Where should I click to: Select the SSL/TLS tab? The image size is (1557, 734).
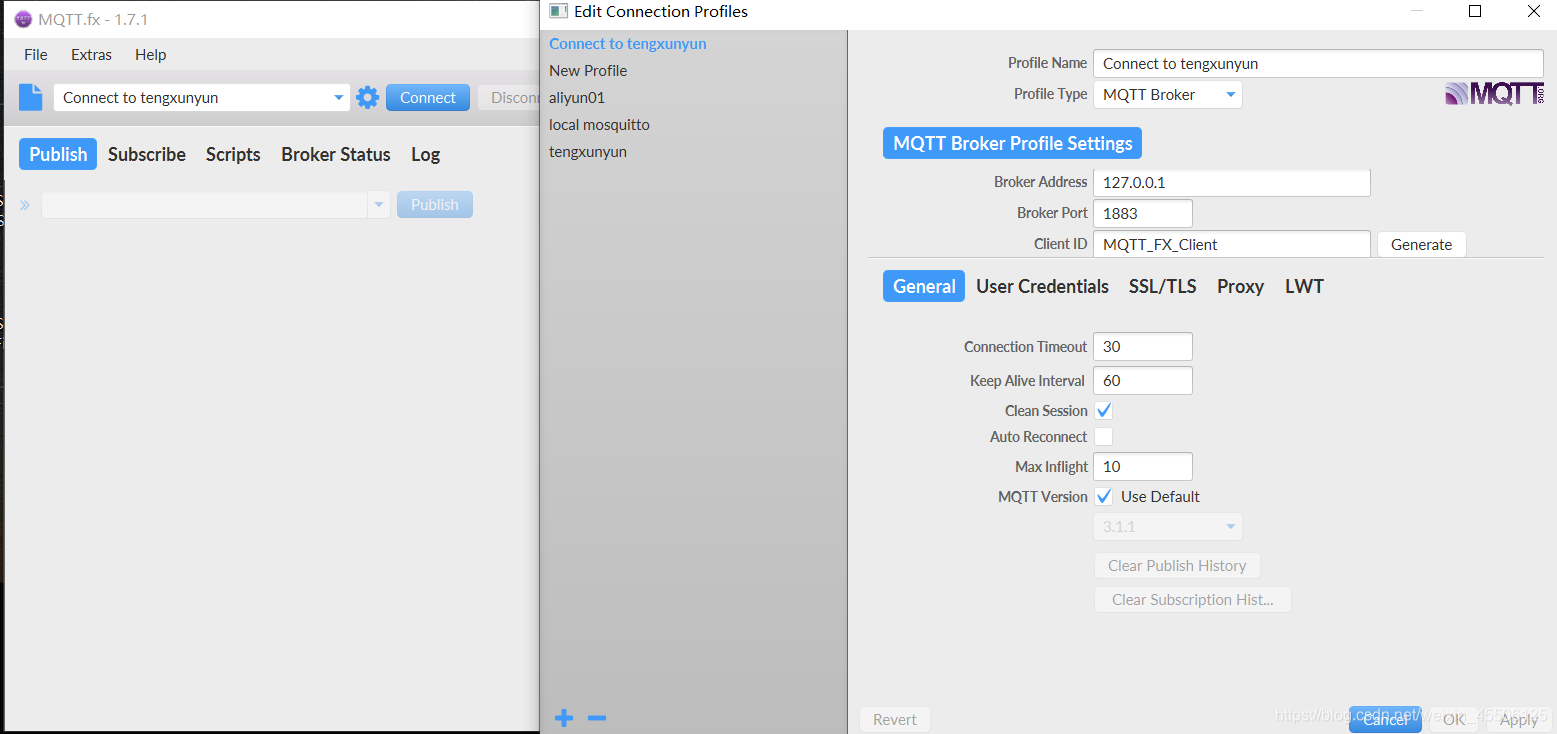point(1162,286)
